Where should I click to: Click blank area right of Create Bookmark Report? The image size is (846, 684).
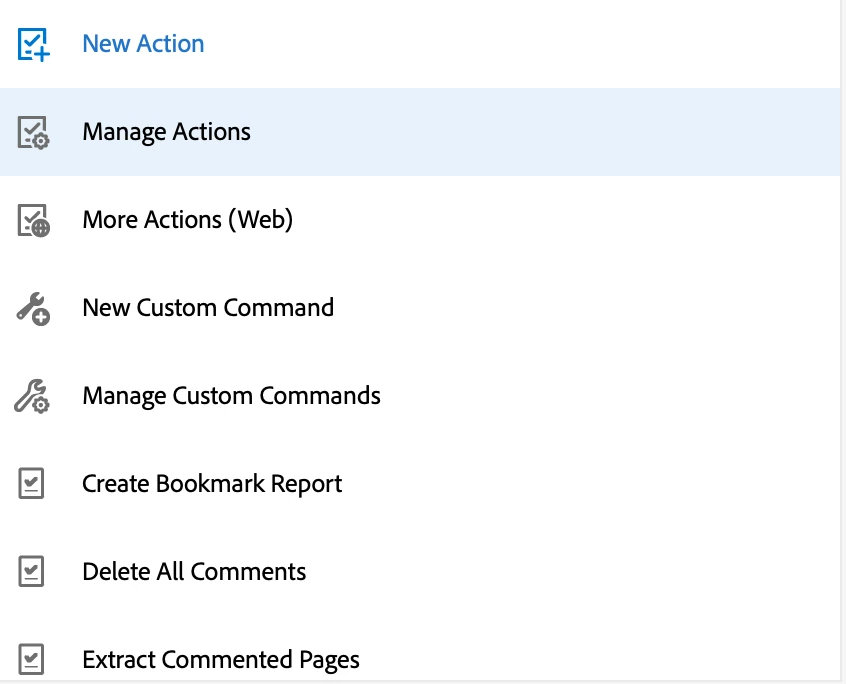click(590, 484)
